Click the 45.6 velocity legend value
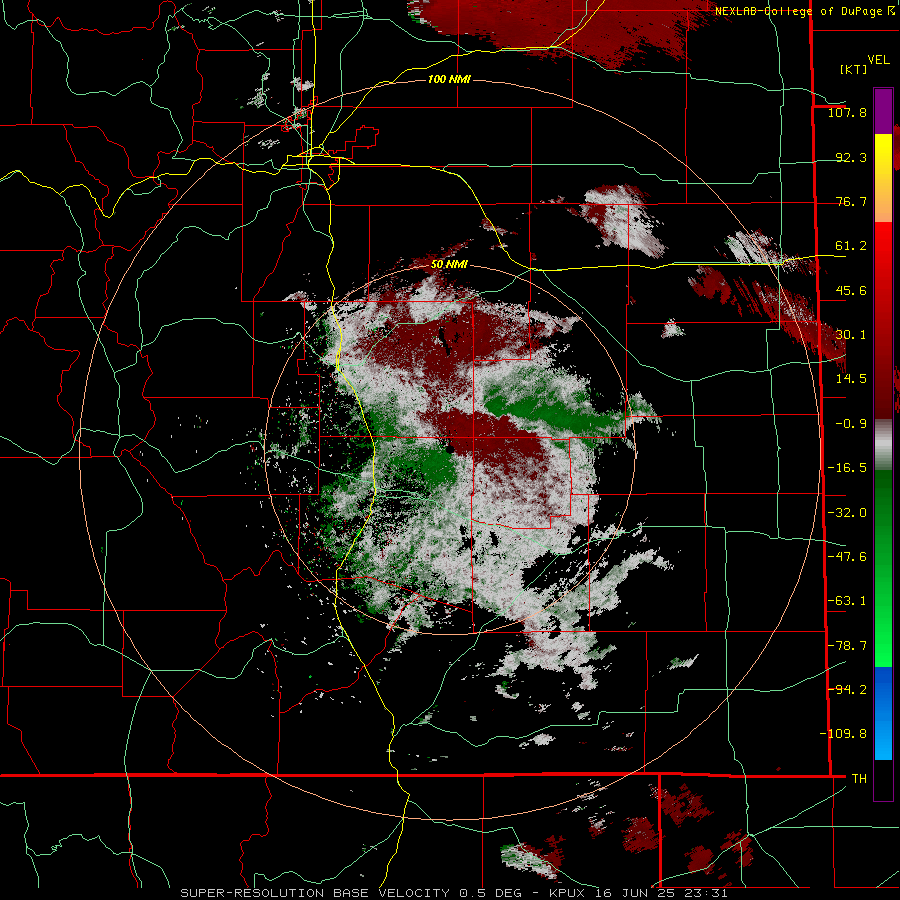Image resolution: width=900 pixels, height=900 pixels. [851, 290]
